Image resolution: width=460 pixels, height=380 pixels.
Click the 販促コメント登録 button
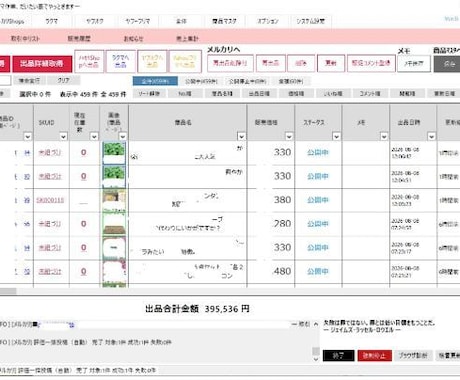(x=371, y=63)
